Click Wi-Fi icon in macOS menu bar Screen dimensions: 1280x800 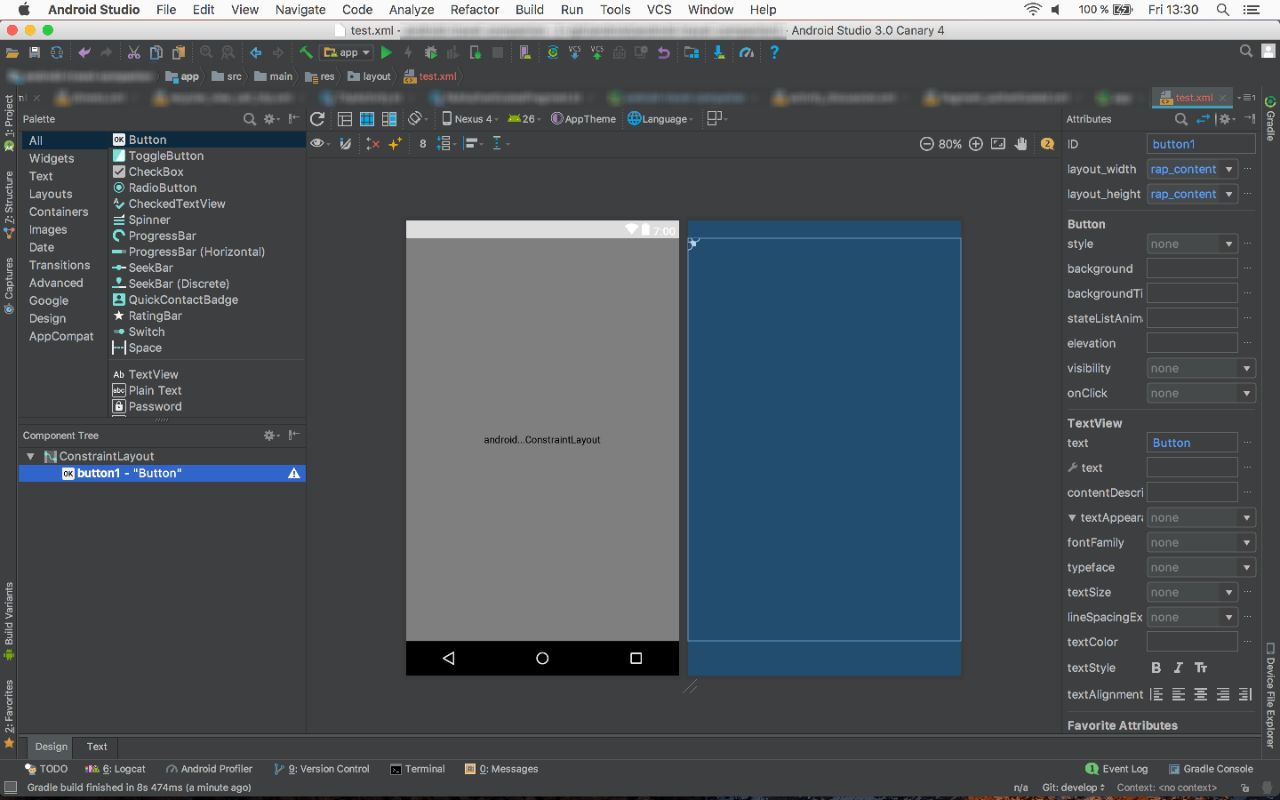point(1033,9)
